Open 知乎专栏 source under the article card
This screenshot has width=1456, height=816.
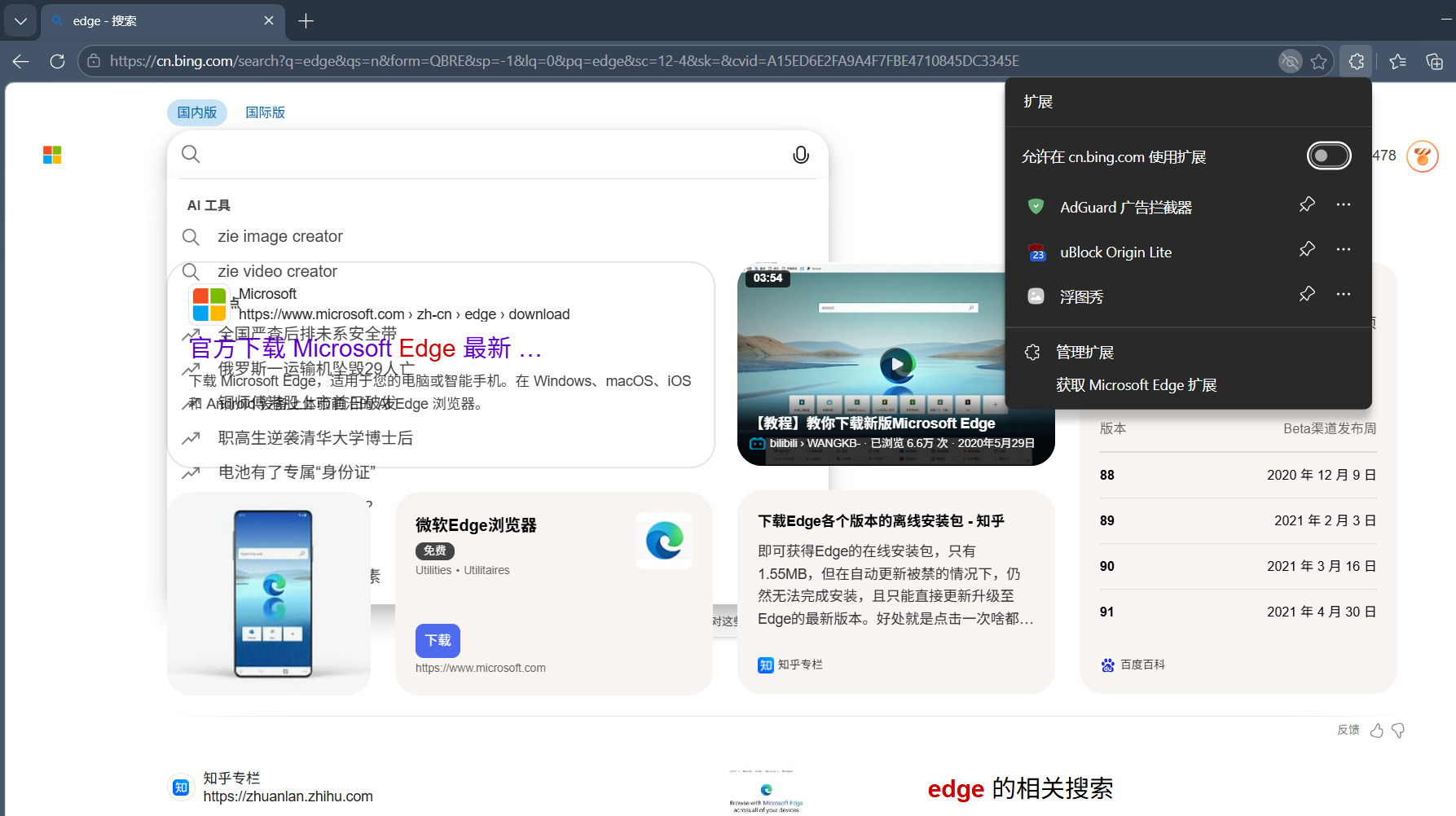tap(790, 665)
